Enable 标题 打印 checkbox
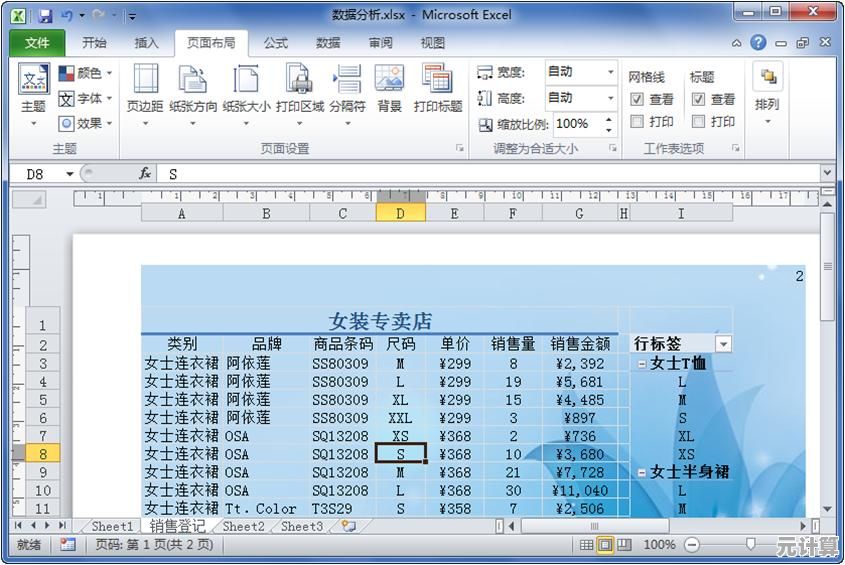 point(698,122)
